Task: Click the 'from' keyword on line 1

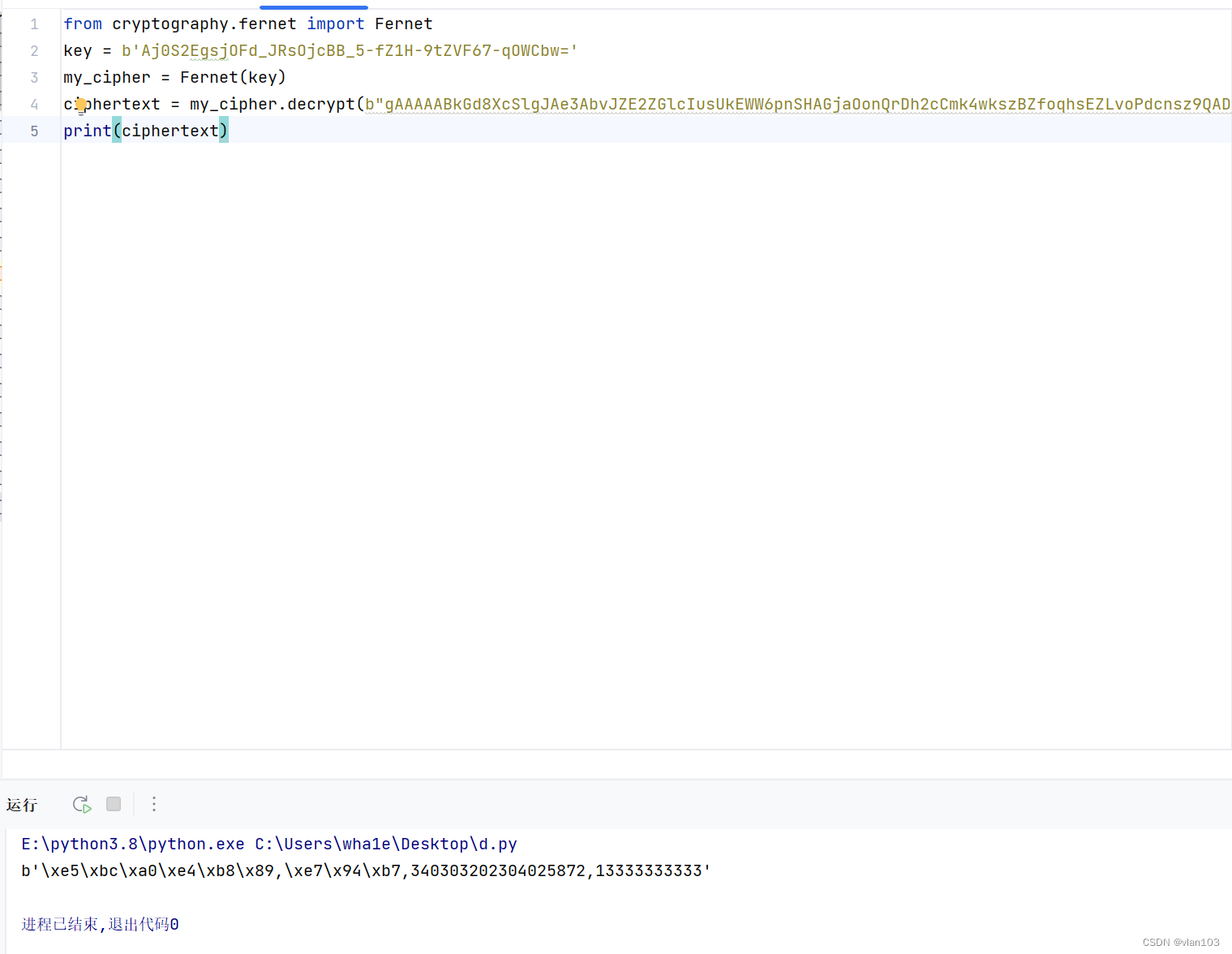Action: click(x=83, y=24)
